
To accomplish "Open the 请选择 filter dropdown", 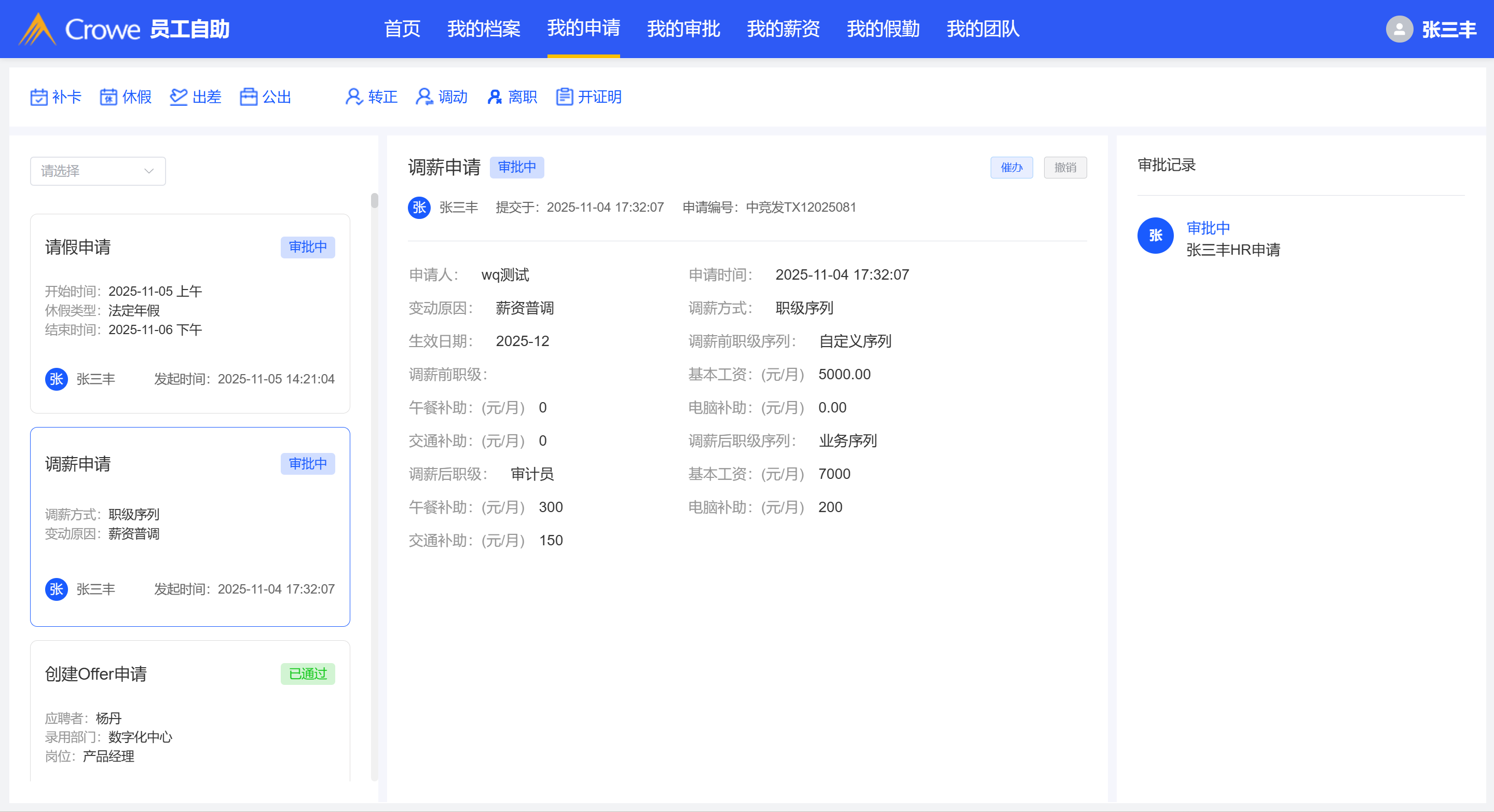I will [98, 171].
